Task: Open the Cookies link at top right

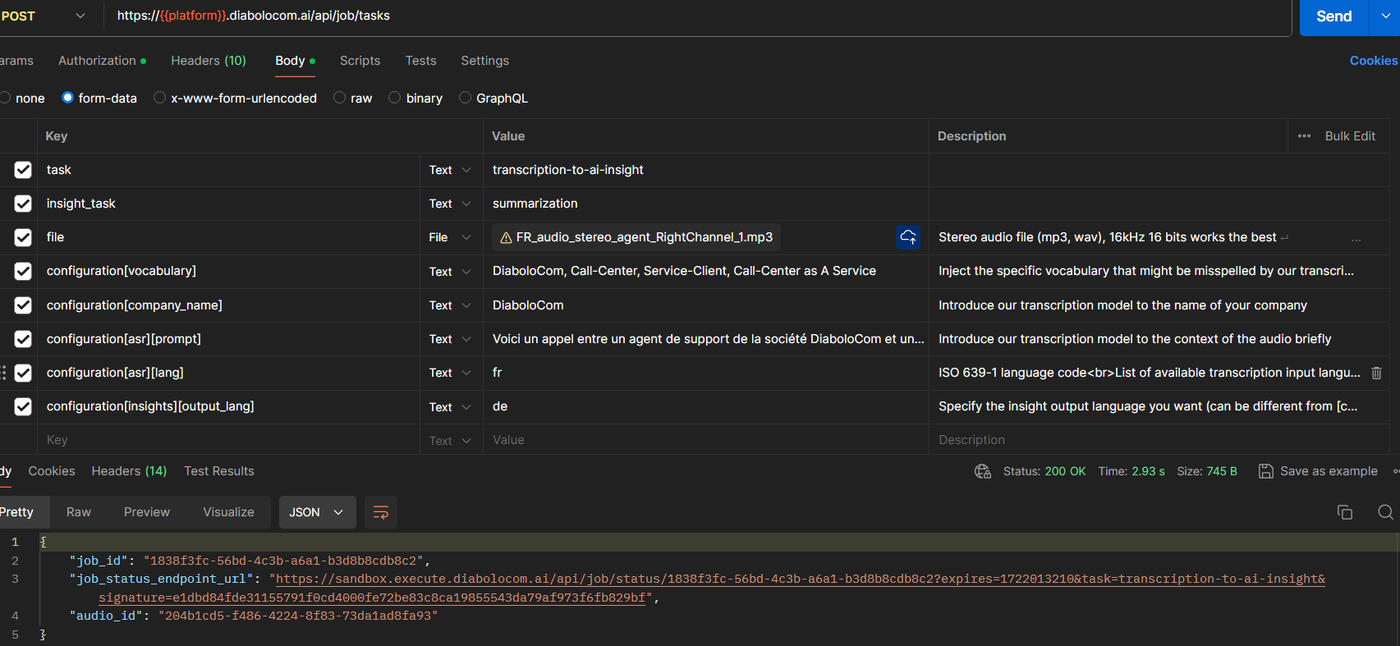Action: pyautogui.click(x=1373, y=61)
